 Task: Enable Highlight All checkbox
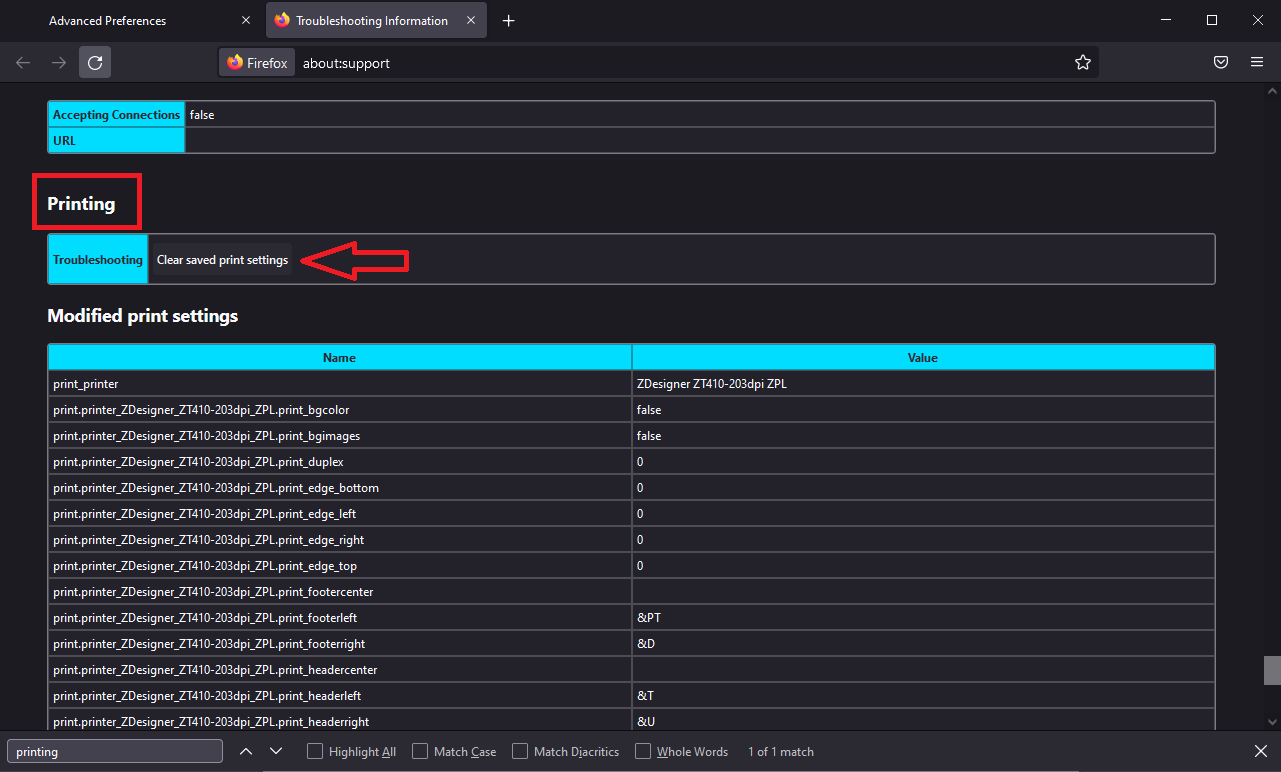pos(315,752)
